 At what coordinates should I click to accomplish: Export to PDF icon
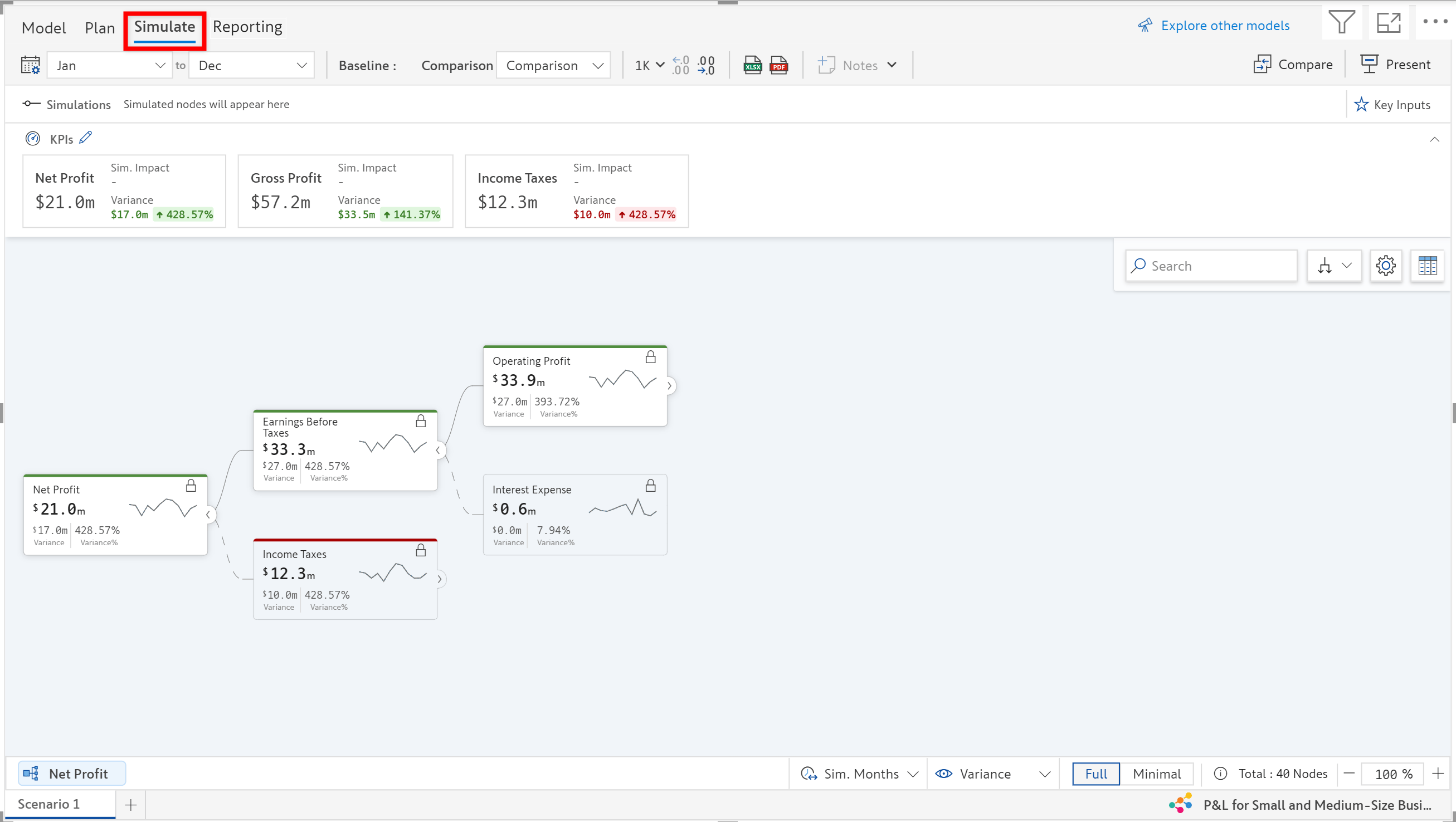(779, 65)
